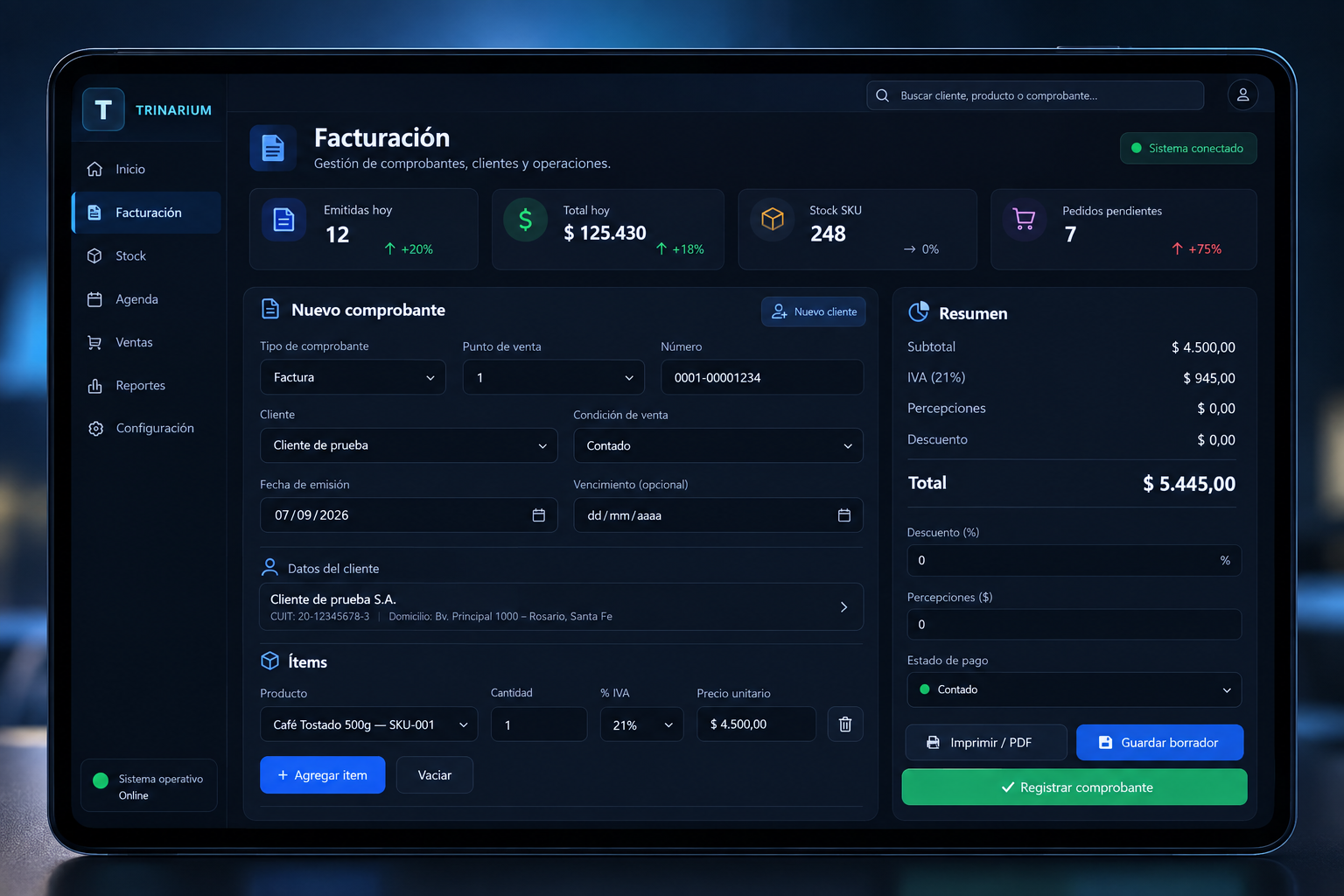Click the Facturación page header icon
The height and width of the screenshot is (896, 1344).
click(273, 148)
